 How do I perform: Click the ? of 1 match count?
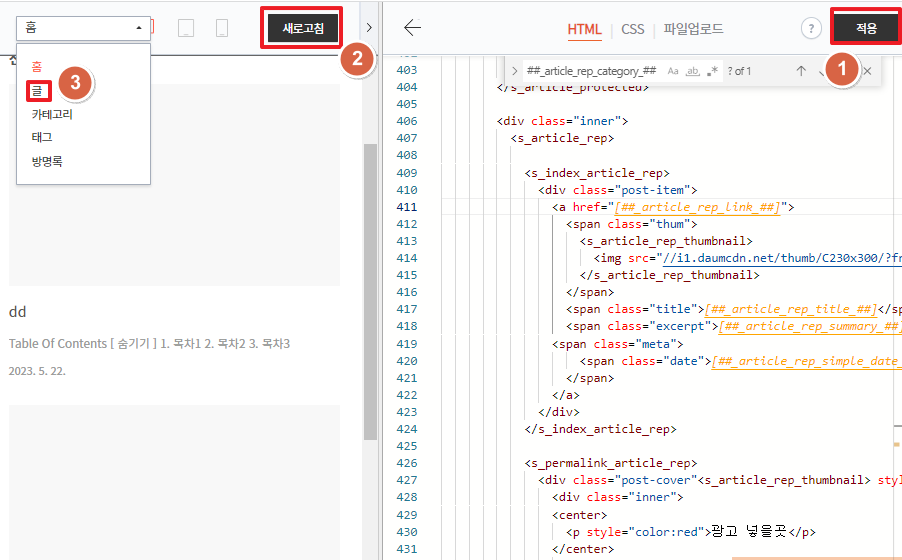(739, 71)
